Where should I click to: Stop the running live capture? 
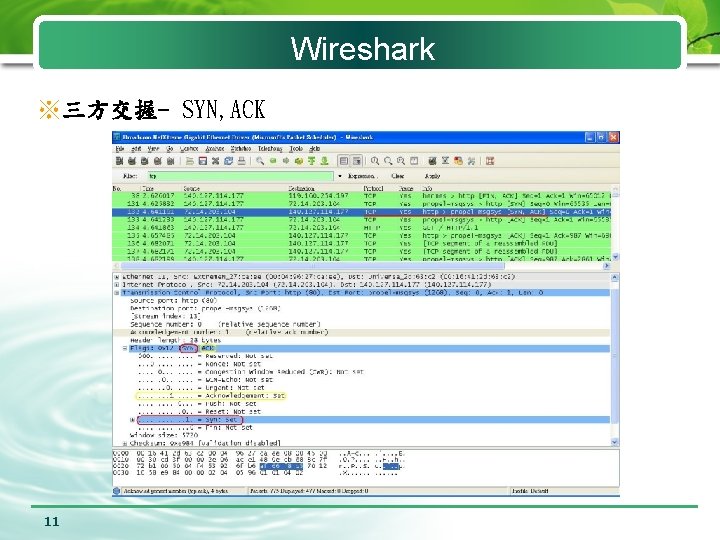[x=158, y=161]
